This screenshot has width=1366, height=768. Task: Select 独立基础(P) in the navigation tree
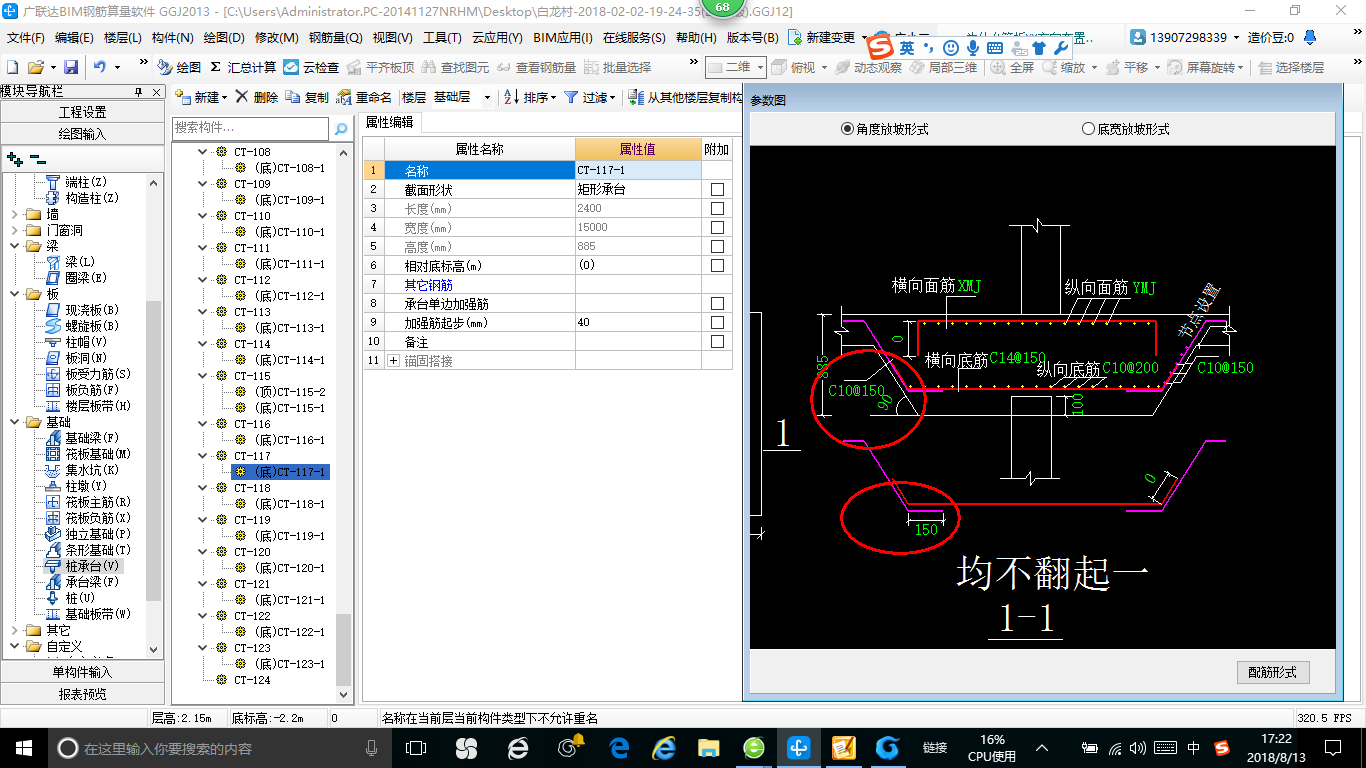98,534
